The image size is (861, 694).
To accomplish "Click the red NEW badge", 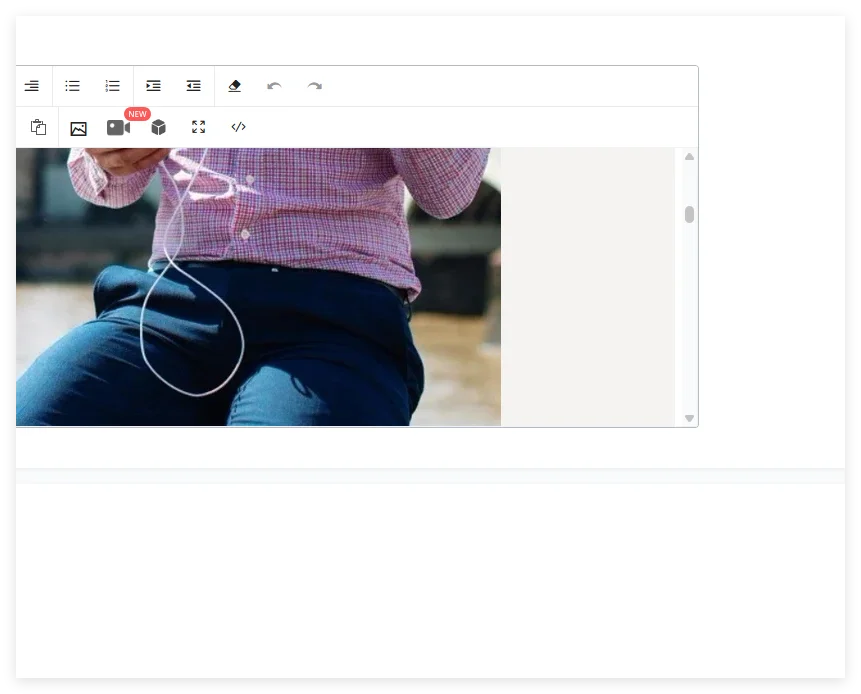I will click(x=137, y=114).
